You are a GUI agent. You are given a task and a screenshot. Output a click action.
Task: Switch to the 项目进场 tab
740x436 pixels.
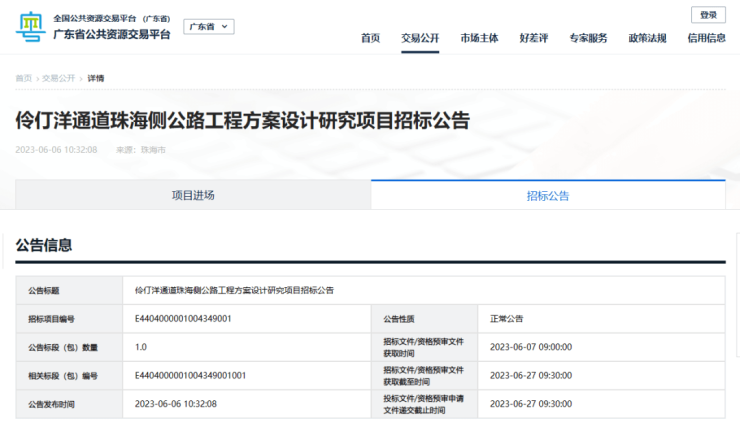pyautogui.click(x=193, y=195)
